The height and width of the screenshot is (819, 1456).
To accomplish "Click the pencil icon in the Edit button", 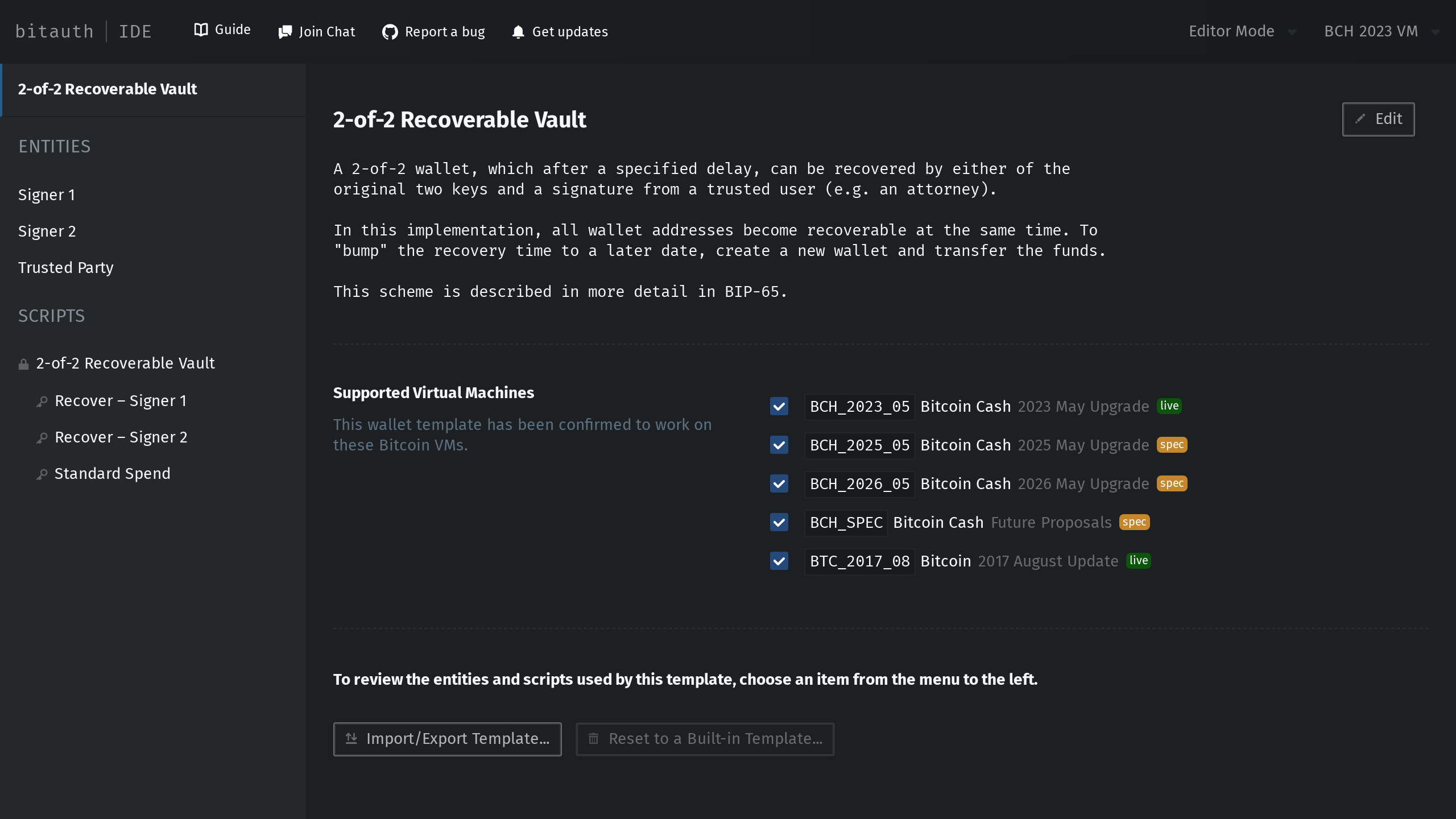I will (1360, 119).
